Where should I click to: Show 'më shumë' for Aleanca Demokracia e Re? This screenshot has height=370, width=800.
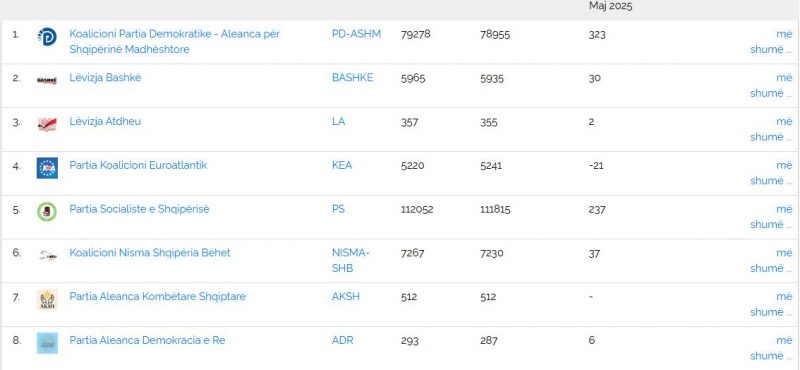[771, 348]
